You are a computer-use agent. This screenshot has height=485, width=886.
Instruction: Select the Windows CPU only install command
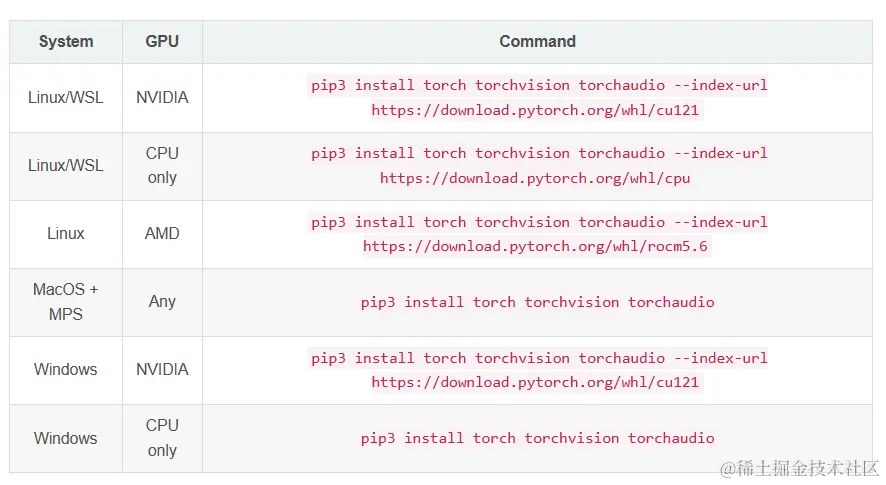[537, 439]
